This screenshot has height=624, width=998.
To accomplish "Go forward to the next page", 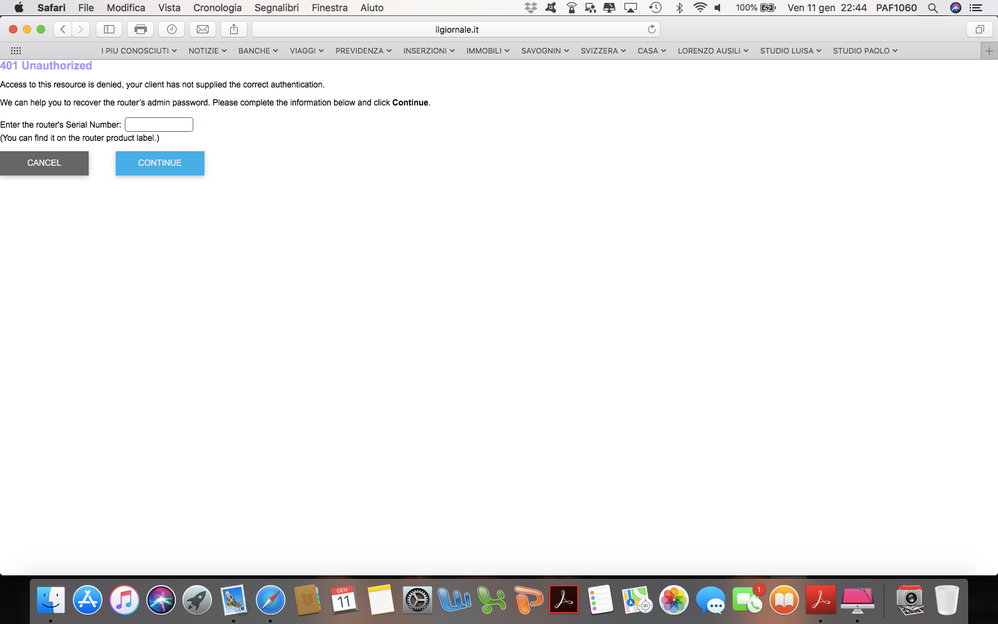I will pyautogui.click(x=80, y=29).
